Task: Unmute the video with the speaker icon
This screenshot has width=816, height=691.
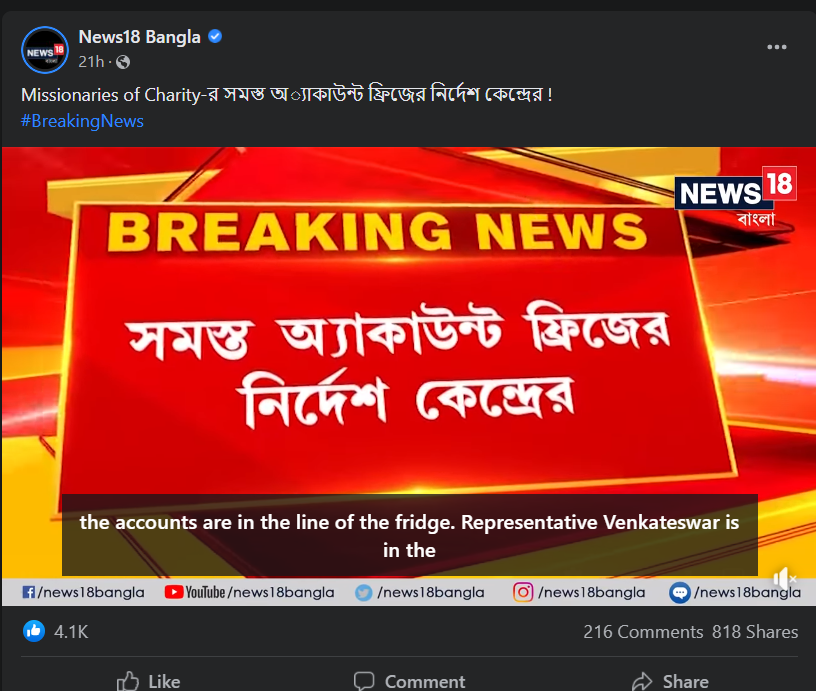Action: point(783,579)
